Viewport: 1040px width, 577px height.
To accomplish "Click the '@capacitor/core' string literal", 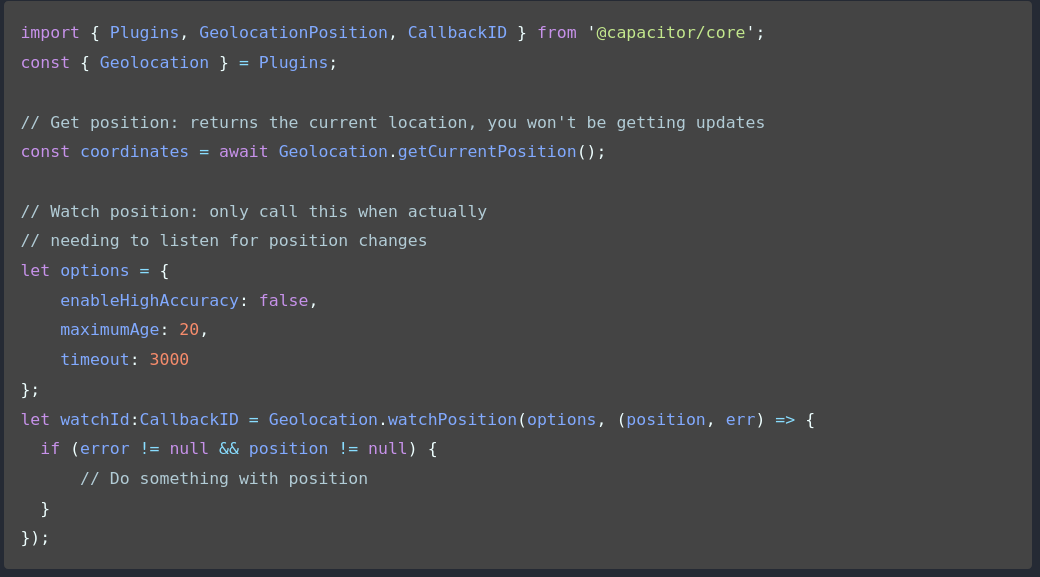I will [x=671, y=32].
